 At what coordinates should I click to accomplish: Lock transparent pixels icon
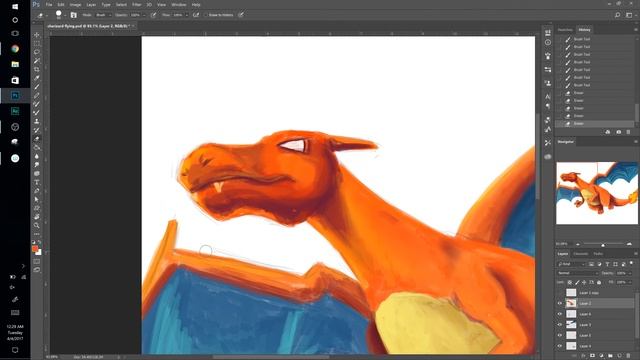coord(570,282)
